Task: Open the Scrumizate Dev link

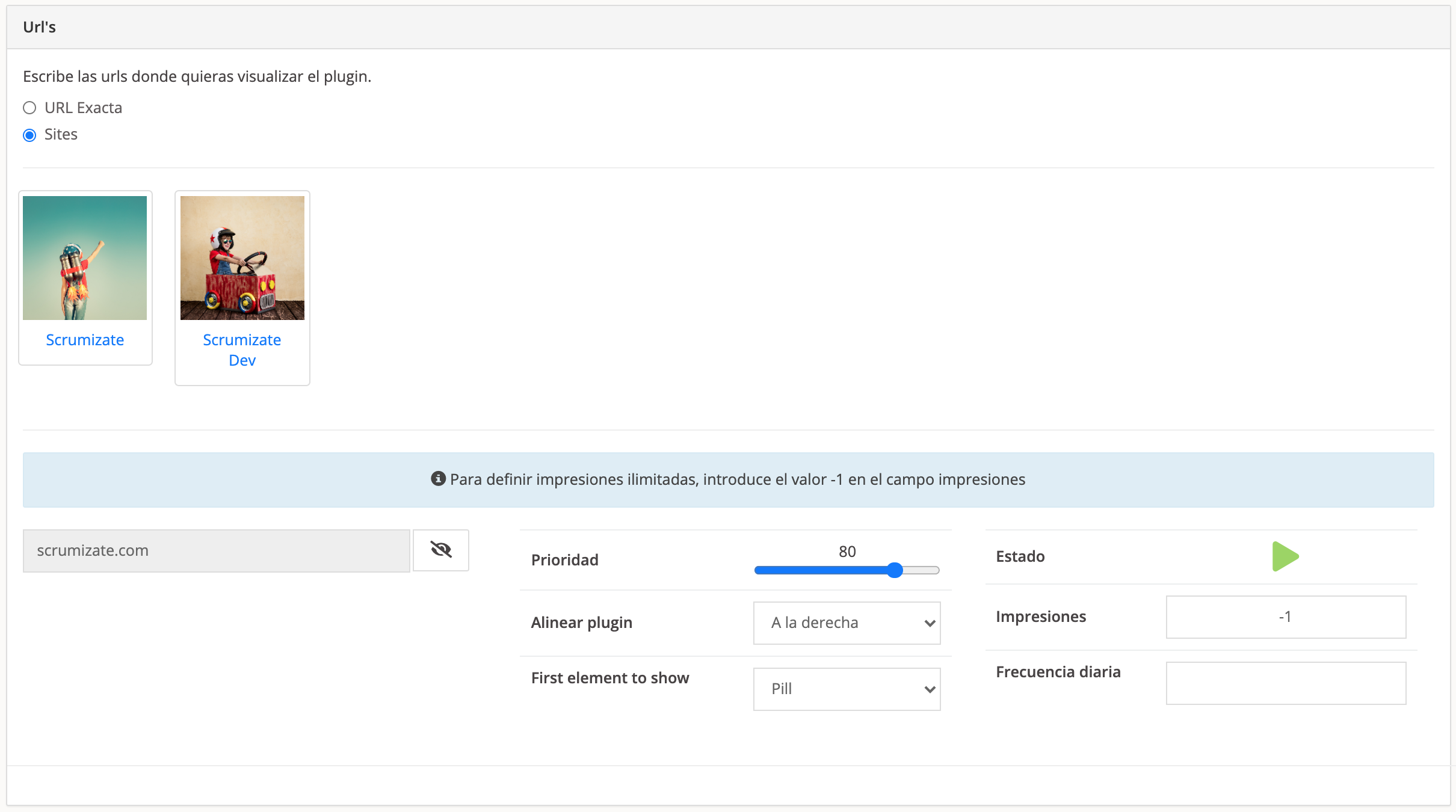Action: click(242, 349)
